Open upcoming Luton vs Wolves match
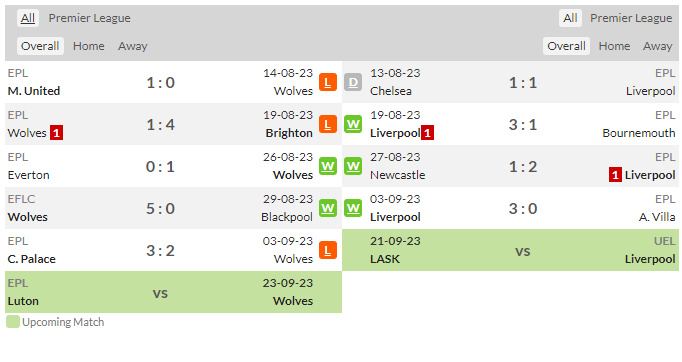682x362 pixels. point(173,292)
